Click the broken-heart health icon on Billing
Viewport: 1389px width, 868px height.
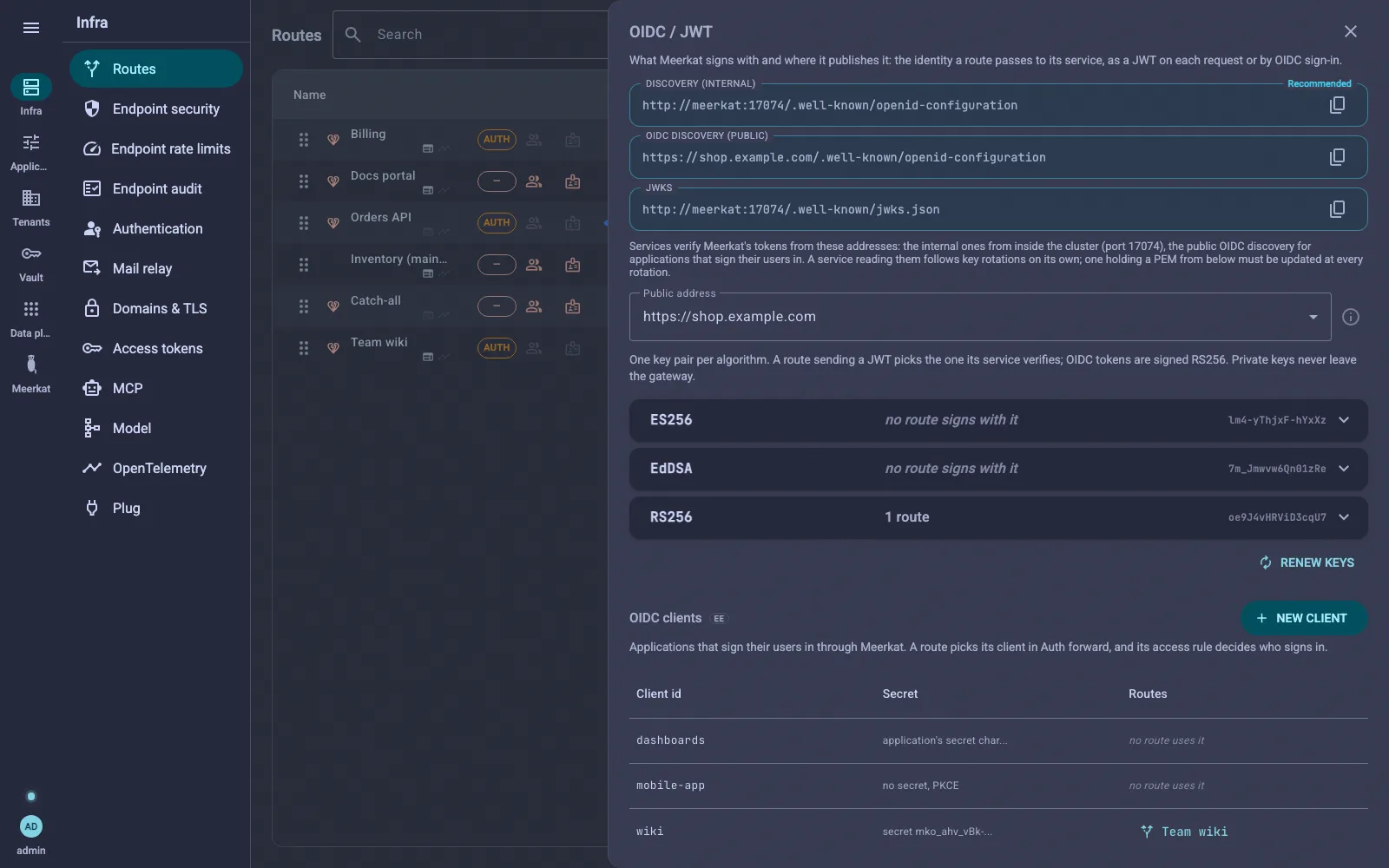point(332,140)
